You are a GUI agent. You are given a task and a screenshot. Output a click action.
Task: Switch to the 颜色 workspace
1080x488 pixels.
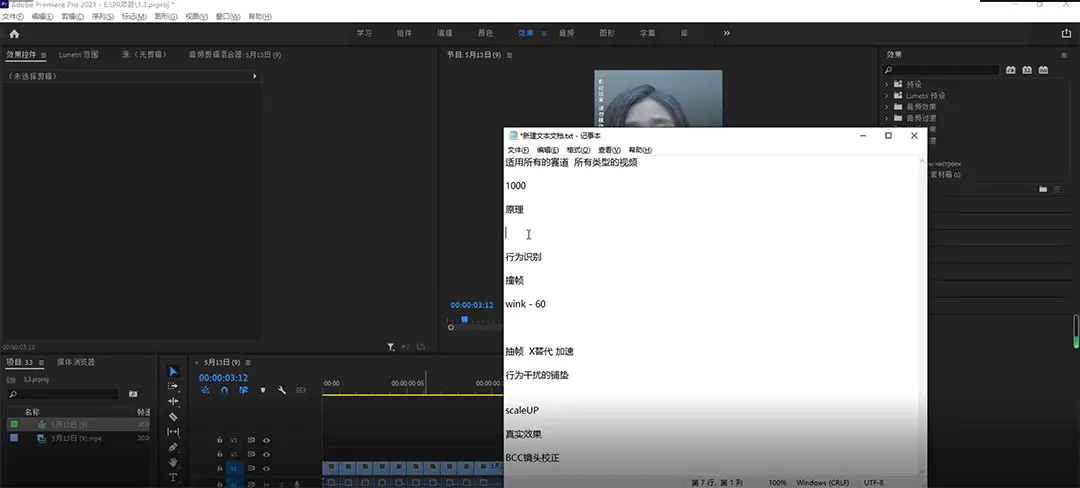pos(484,33)
